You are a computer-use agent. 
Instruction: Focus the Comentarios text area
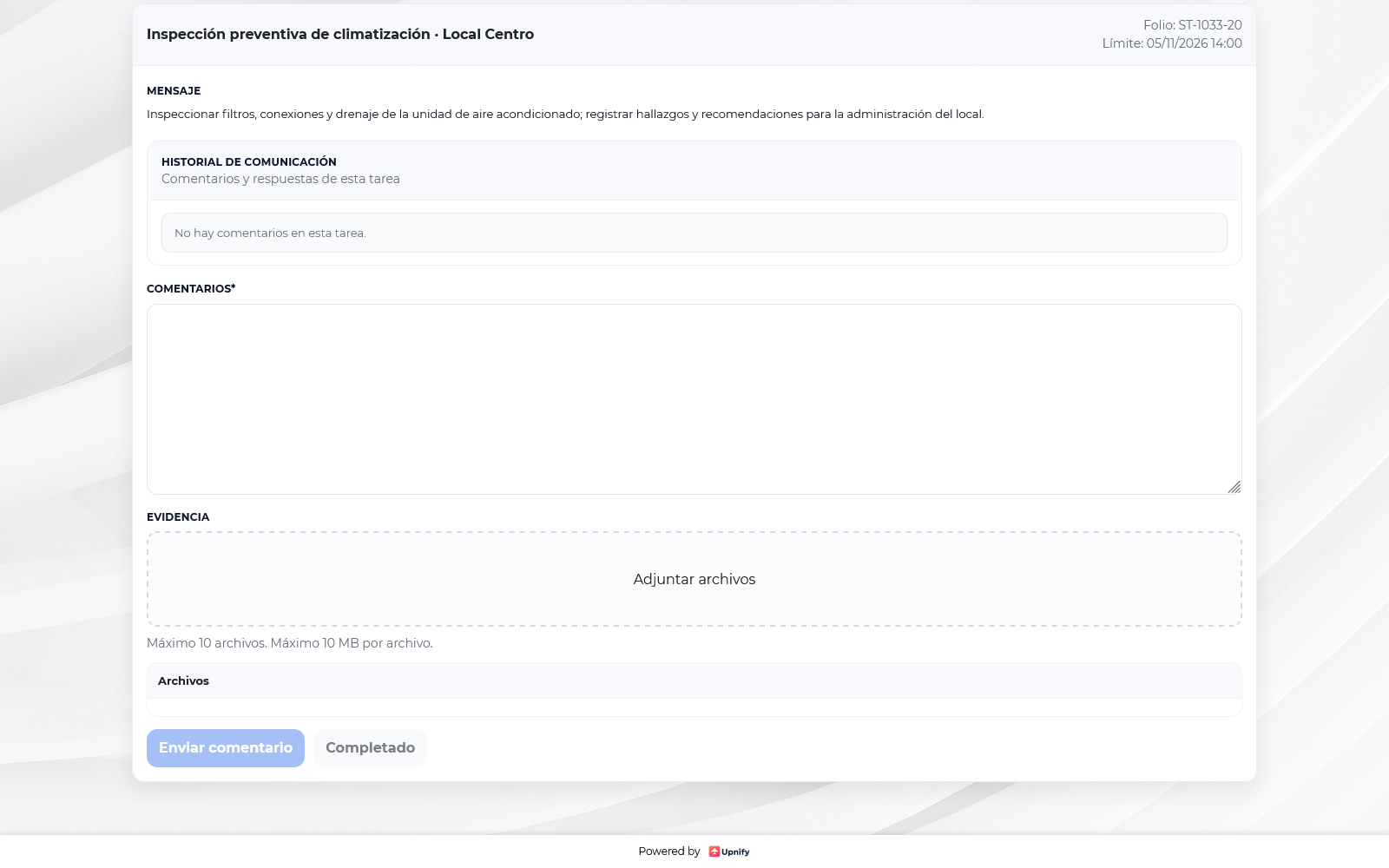pyautogui.click(x=694, y=399)
